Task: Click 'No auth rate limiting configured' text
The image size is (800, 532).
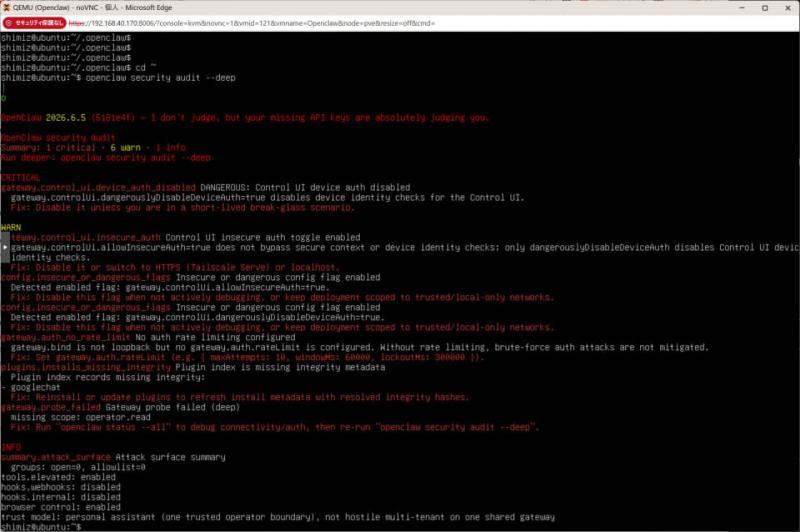Action: tap(215, 338)
